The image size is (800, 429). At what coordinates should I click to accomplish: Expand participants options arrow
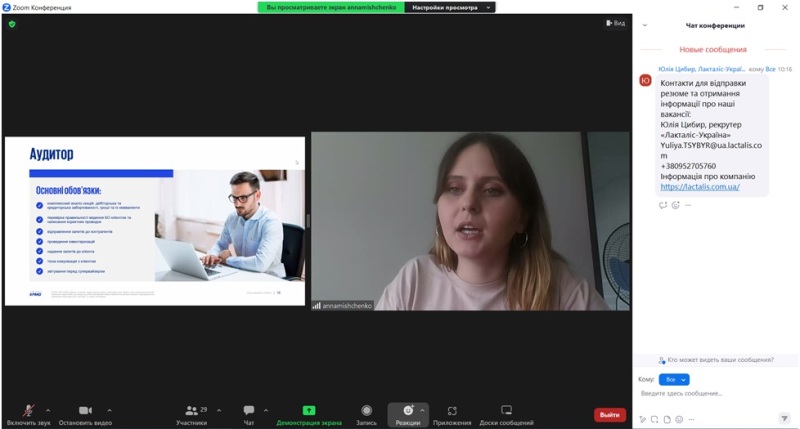(x=219, y=410)
